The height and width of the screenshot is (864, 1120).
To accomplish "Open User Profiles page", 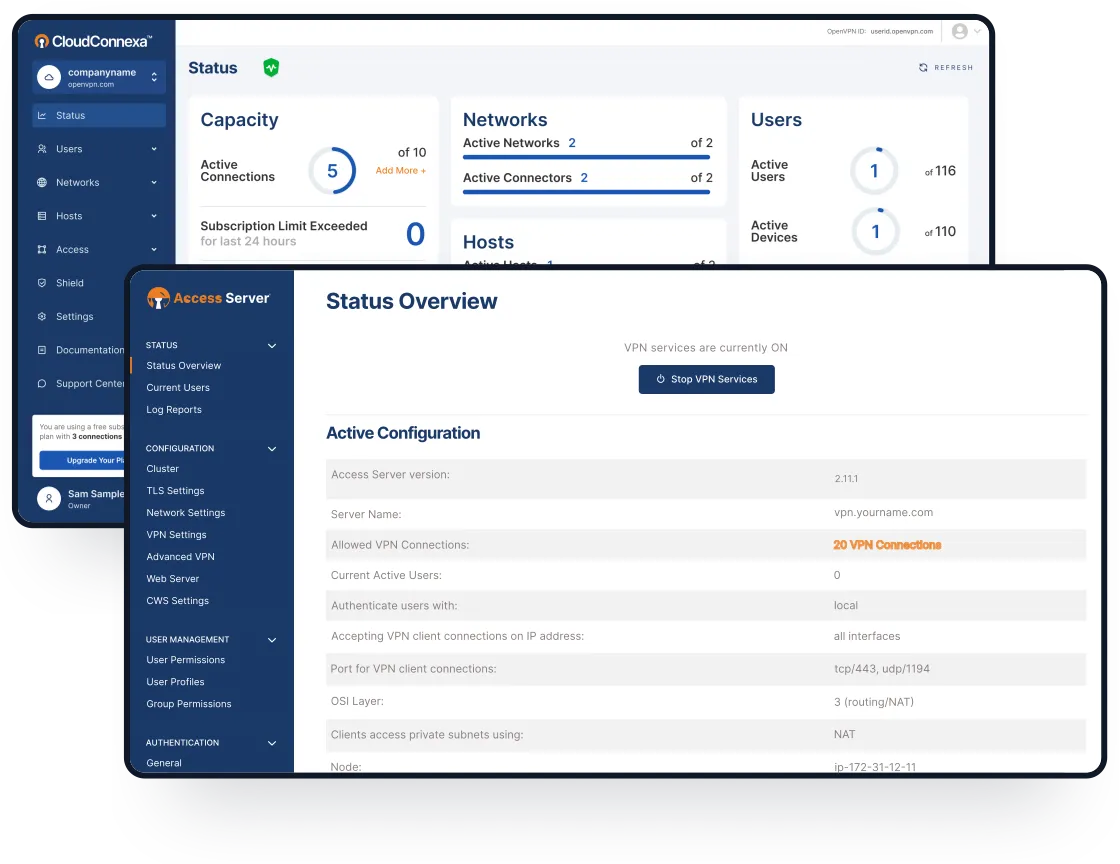I will coord(175,682).
